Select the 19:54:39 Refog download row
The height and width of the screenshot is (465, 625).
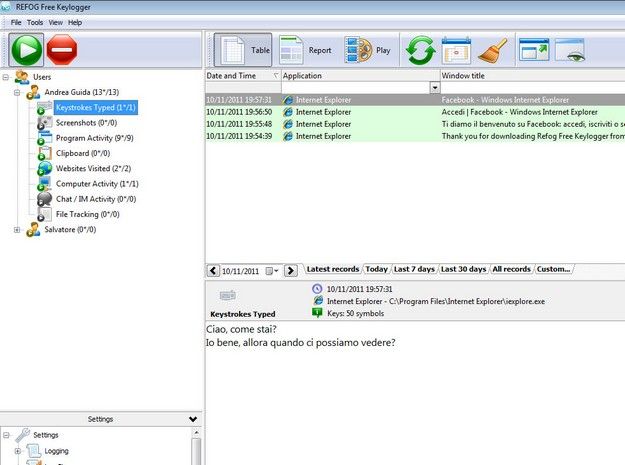415,136
